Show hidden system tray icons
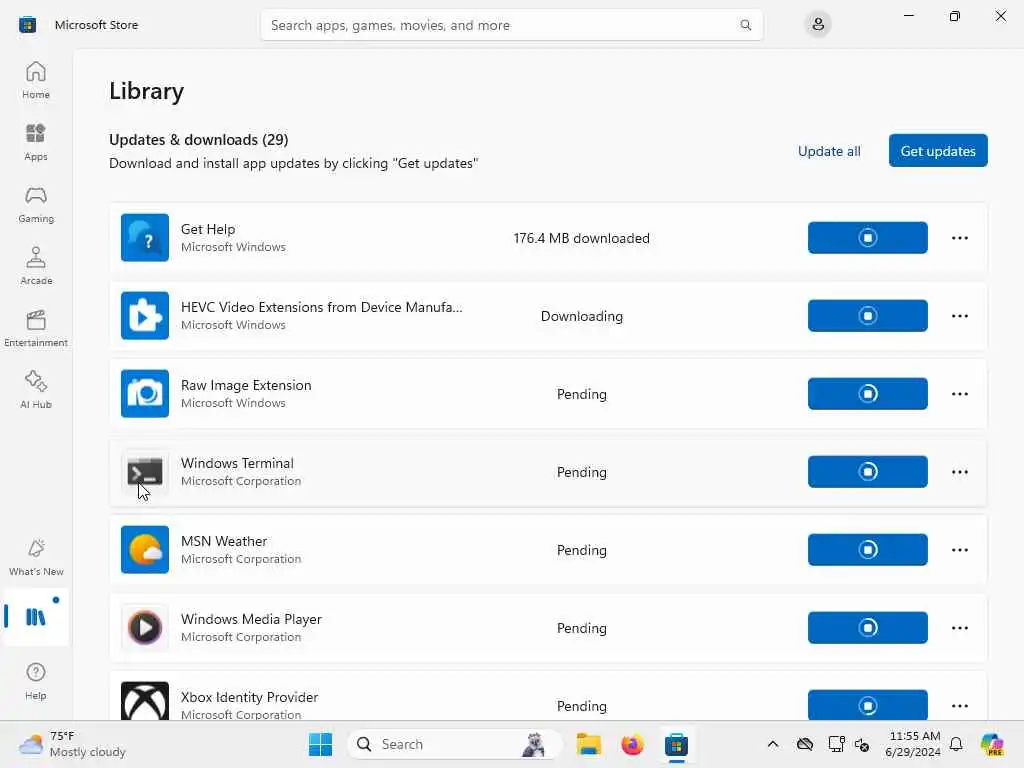 773,744
